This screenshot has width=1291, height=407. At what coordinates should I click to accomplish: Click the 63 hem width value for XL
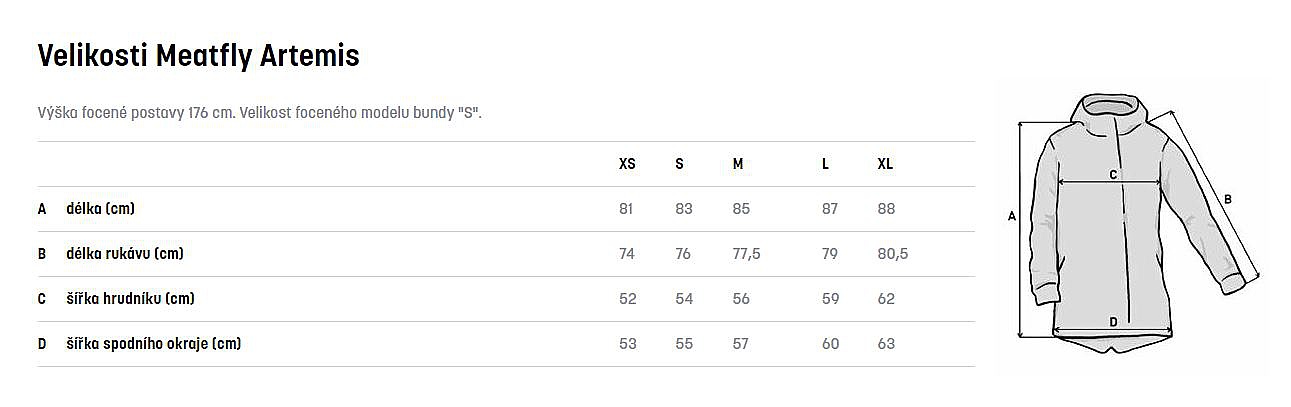(x=885, y=344)
